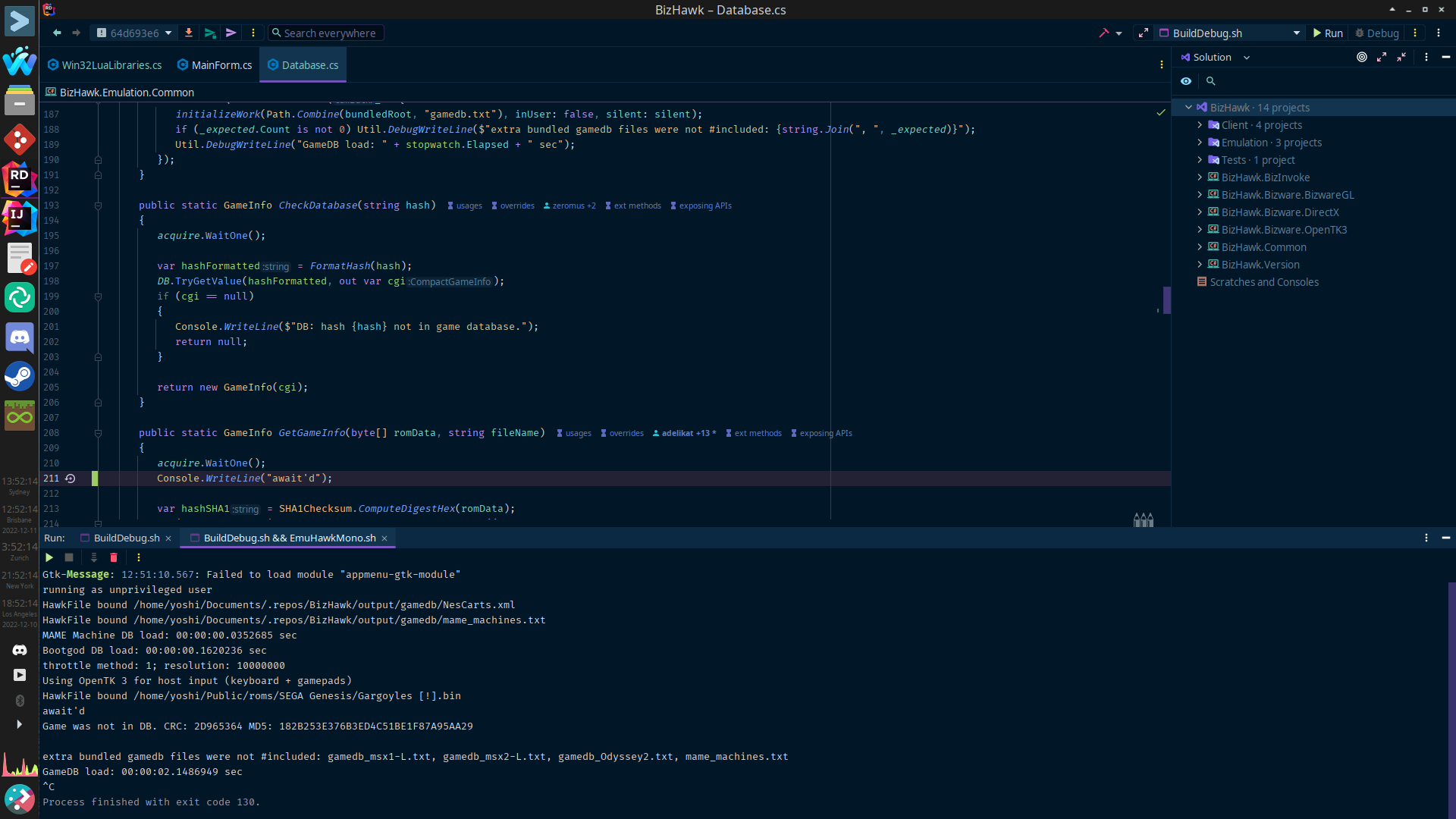Rerun the process with the green play button
The width and height of the screenshot is (1456, 819).
click(49, 557)
